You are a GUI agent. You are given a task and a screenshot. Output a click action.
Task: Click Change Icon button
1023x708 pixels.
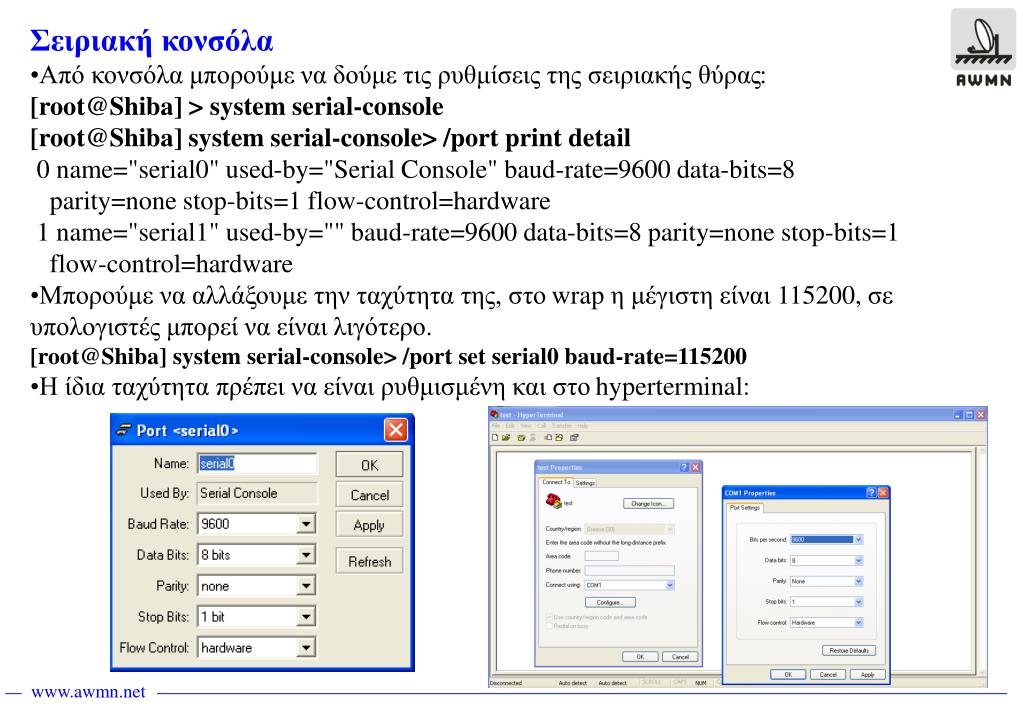[x=649, y=504]
